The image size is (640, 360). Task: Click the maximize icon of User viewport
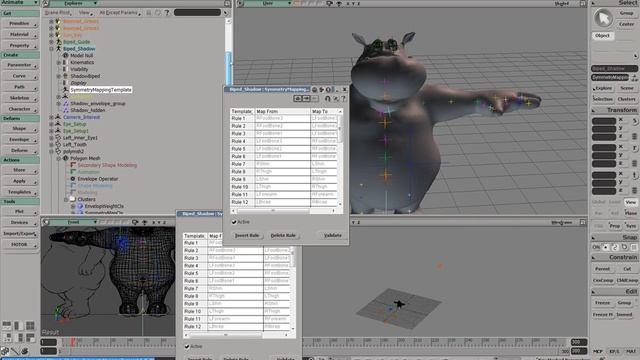[583, 3]
